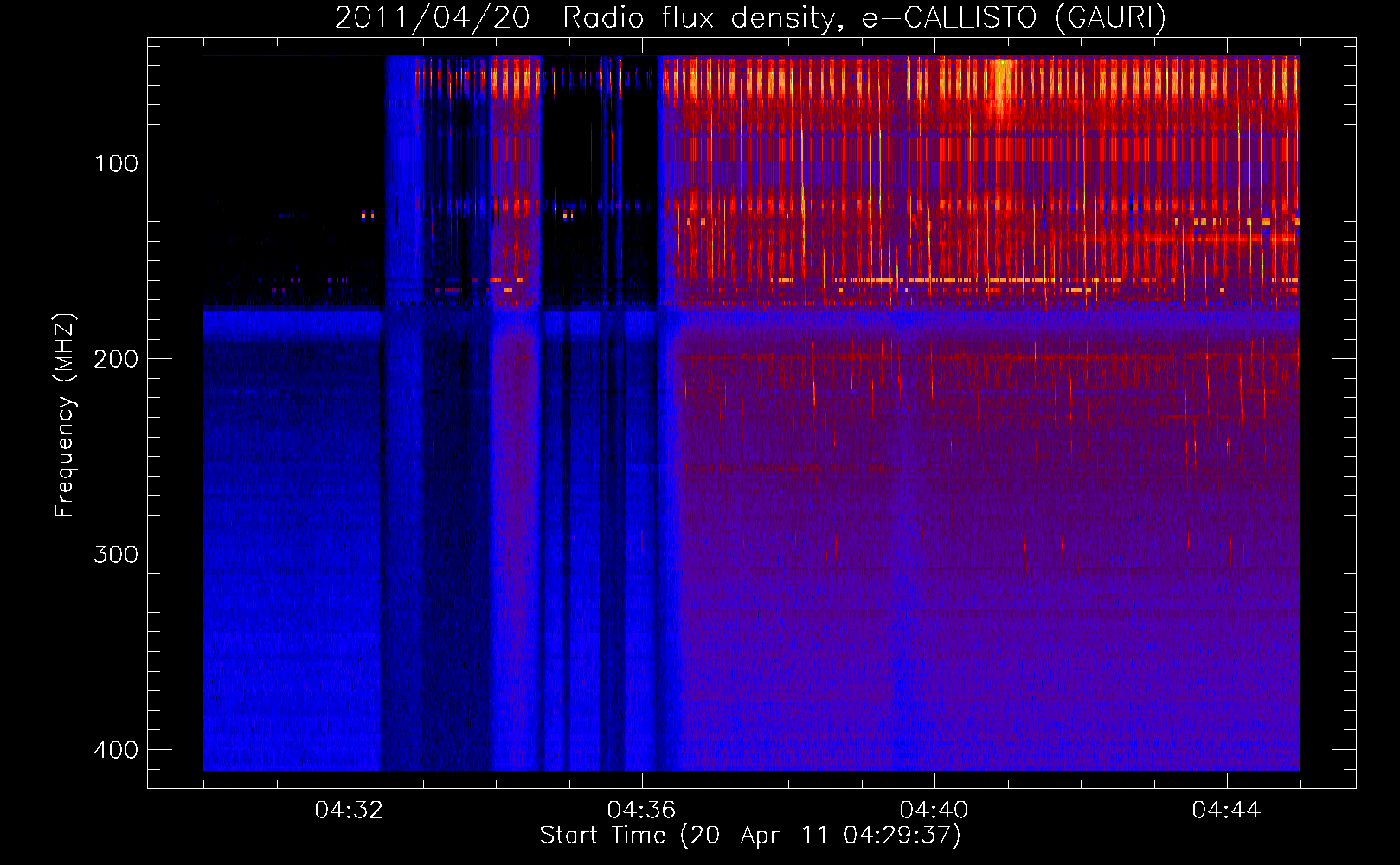Click the 04:36 time tick label

point(642,811)
